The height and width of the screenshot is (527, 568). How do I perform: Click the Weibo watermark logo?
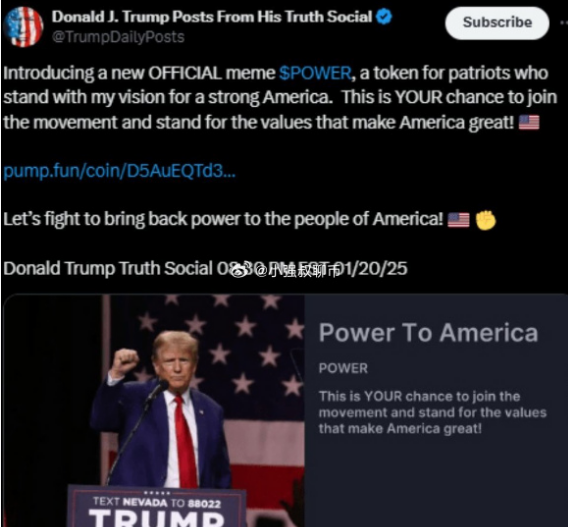(240, 270)
